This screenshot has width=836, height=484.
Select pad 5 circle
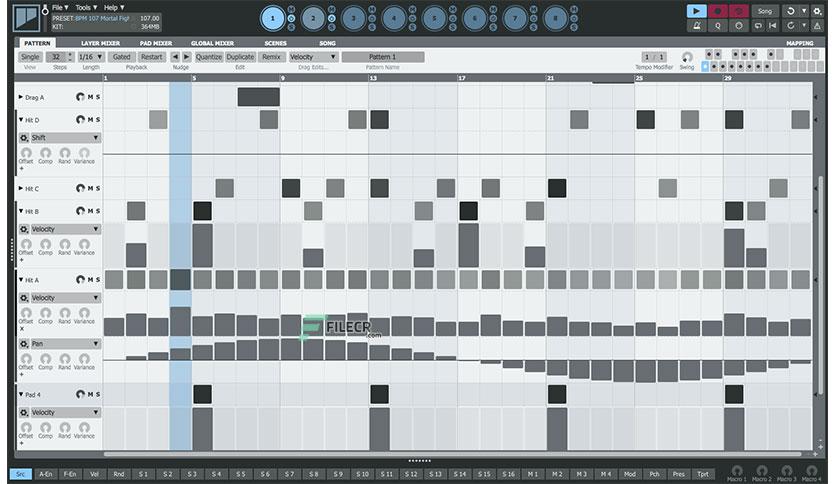(435, 18)
